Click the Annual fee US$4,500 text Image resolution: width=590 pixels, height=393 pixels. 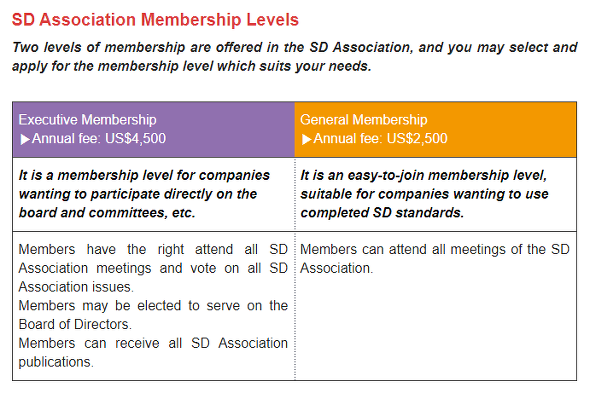[99, 139]
